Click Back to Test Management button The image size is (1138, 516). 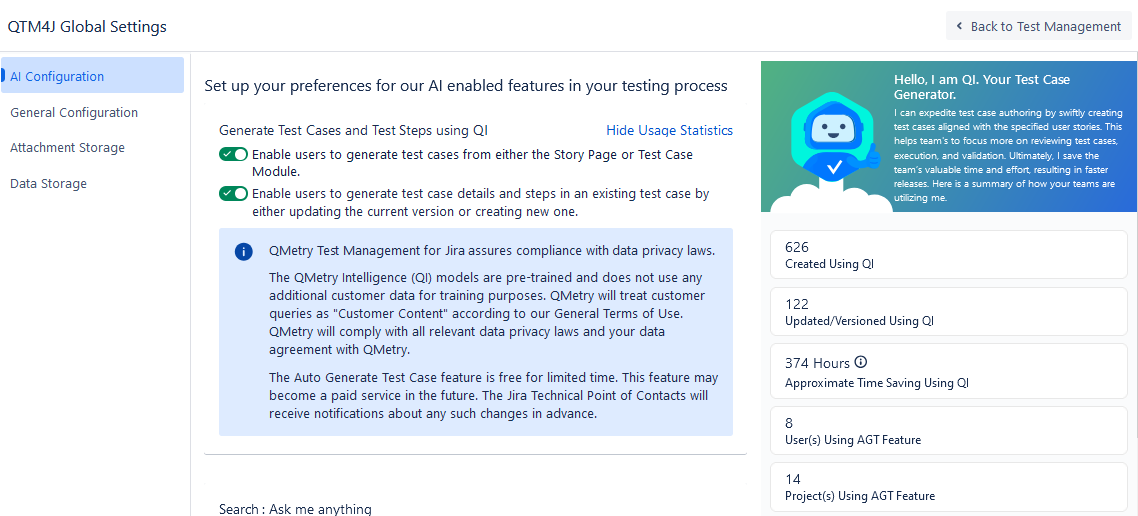pyautogui.click(x=1038, y=27)
